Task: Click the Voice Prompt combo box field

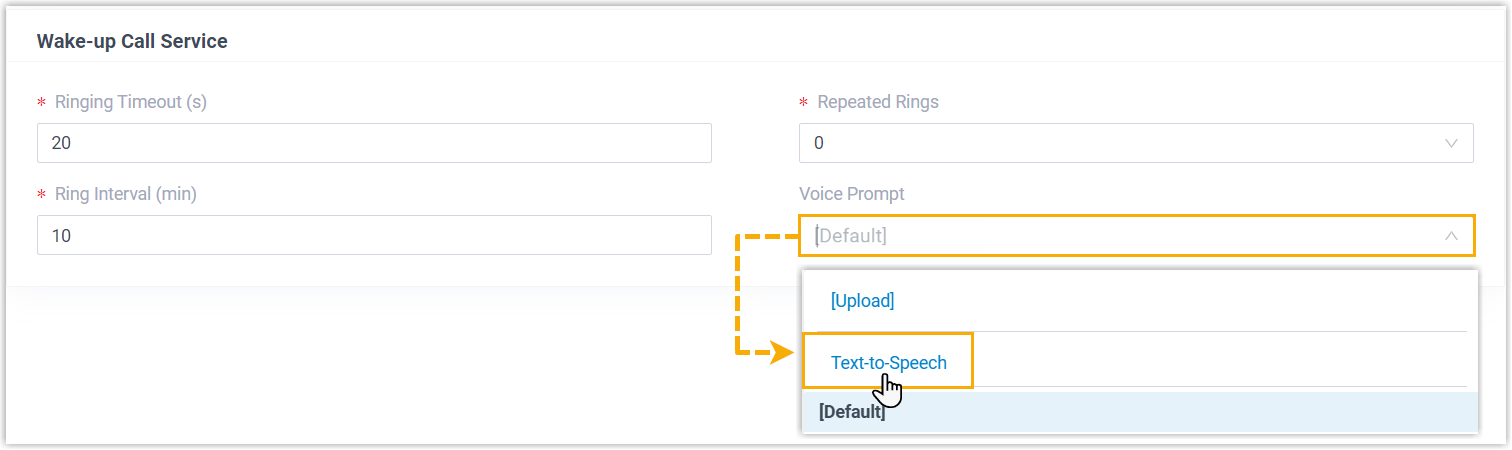Action: point(1135,236)
